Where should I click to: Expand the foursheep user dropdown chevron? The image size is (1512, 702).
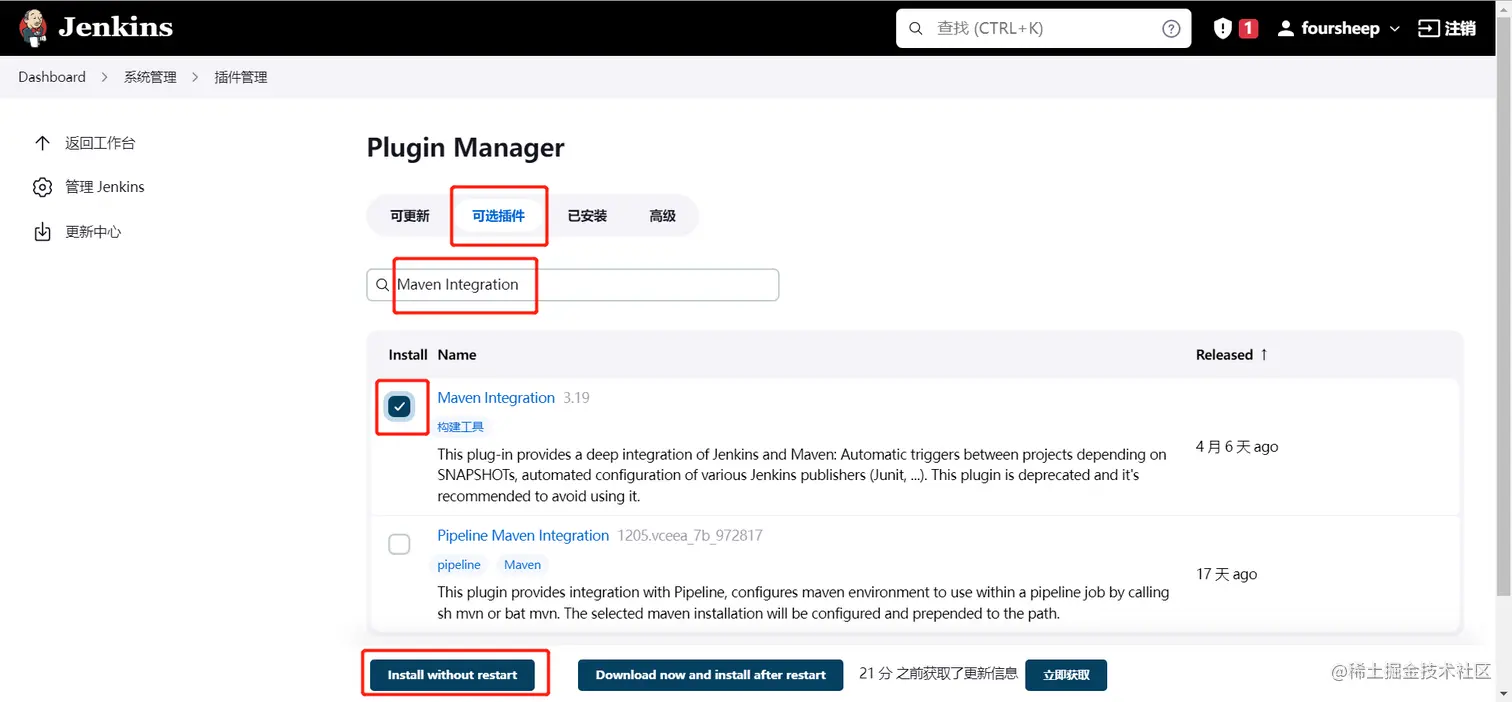tap(1395, 29)
